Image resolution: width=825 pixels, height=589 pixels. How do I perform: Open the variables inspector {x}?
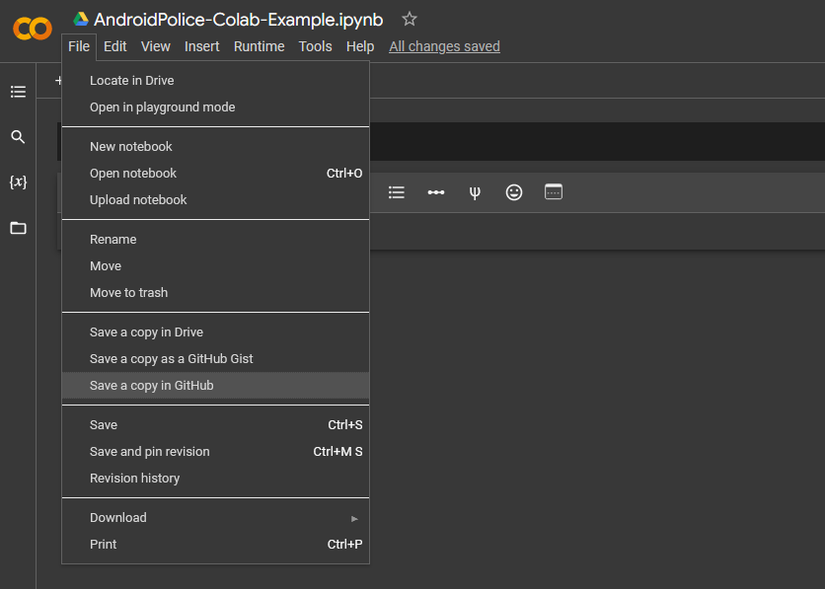17,182
